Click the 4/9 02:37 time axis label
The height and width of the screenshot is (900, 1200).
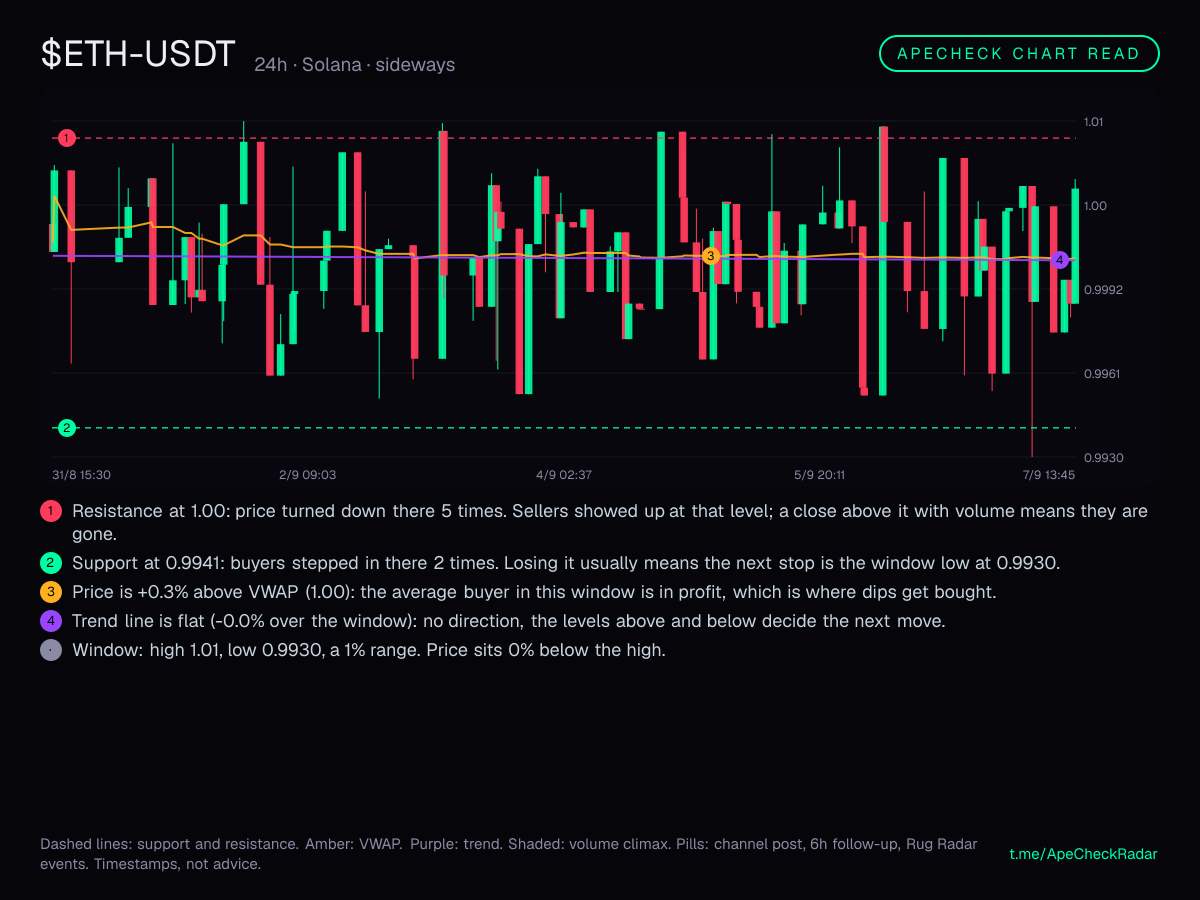coord(564,474)
